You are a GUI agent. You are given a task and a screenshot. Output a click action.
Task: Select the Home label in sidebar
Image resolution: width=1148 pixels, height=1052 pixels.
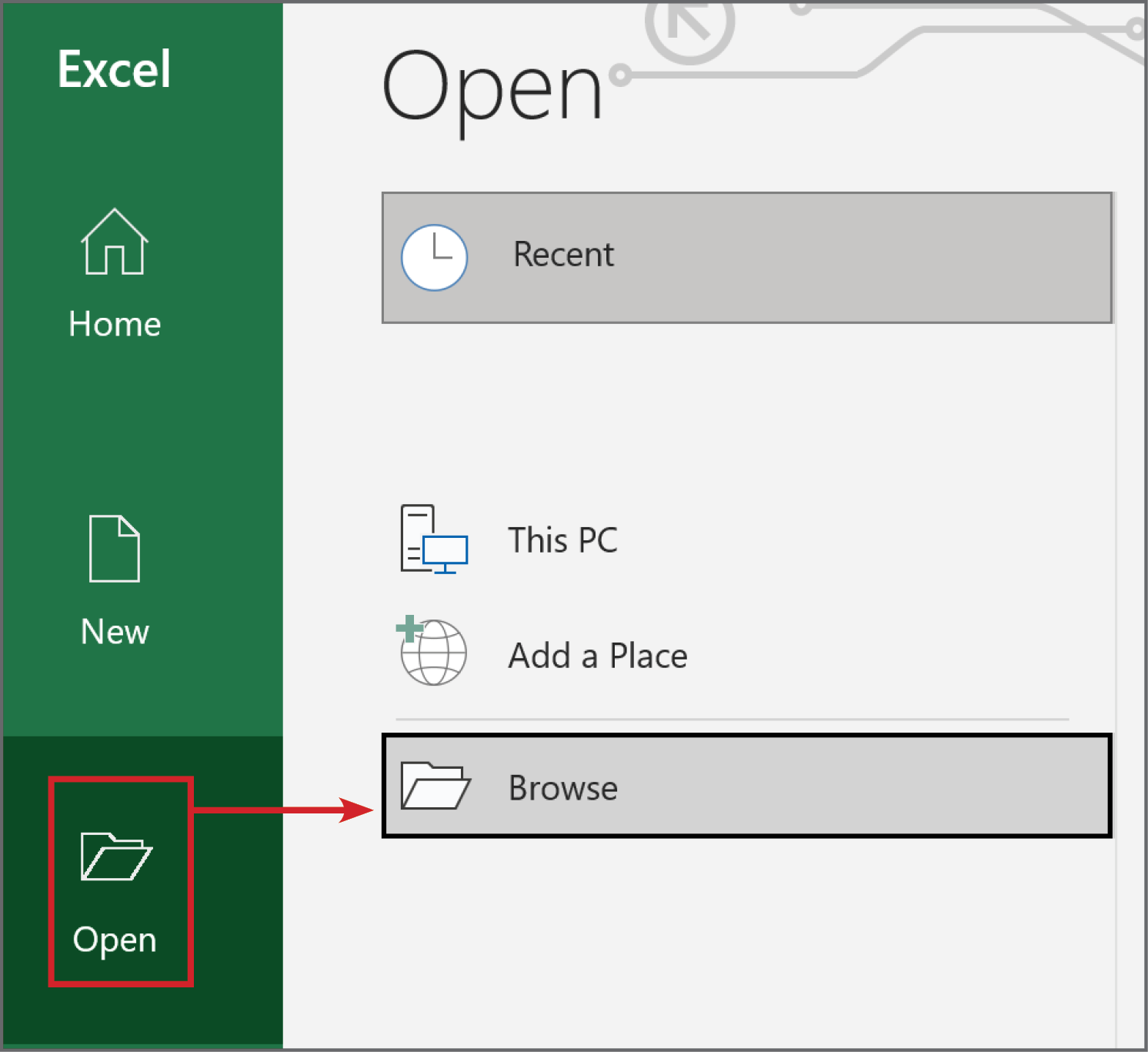coord(115,324)
